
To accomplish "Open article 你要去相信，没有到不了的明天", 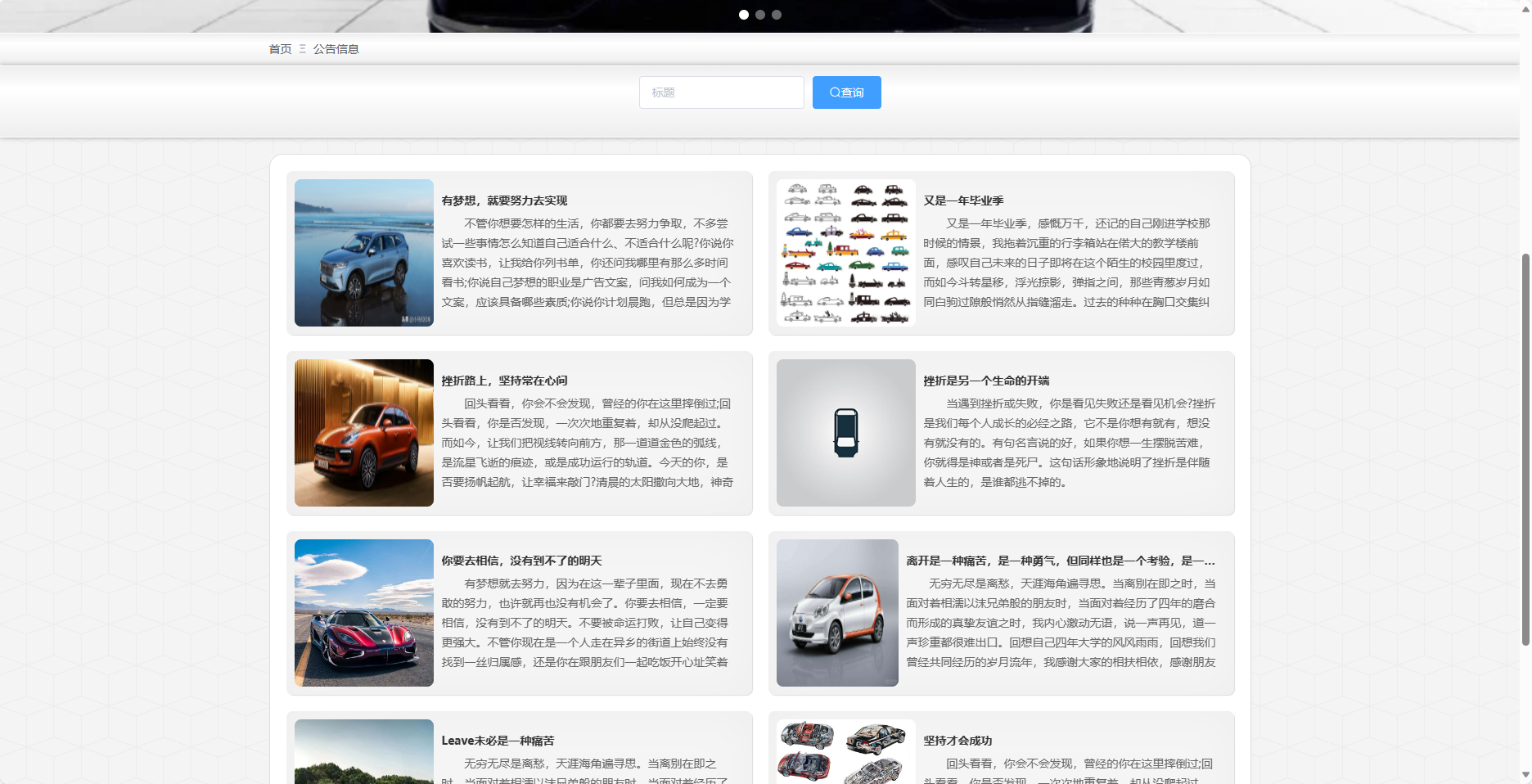I will pos(521,561).
